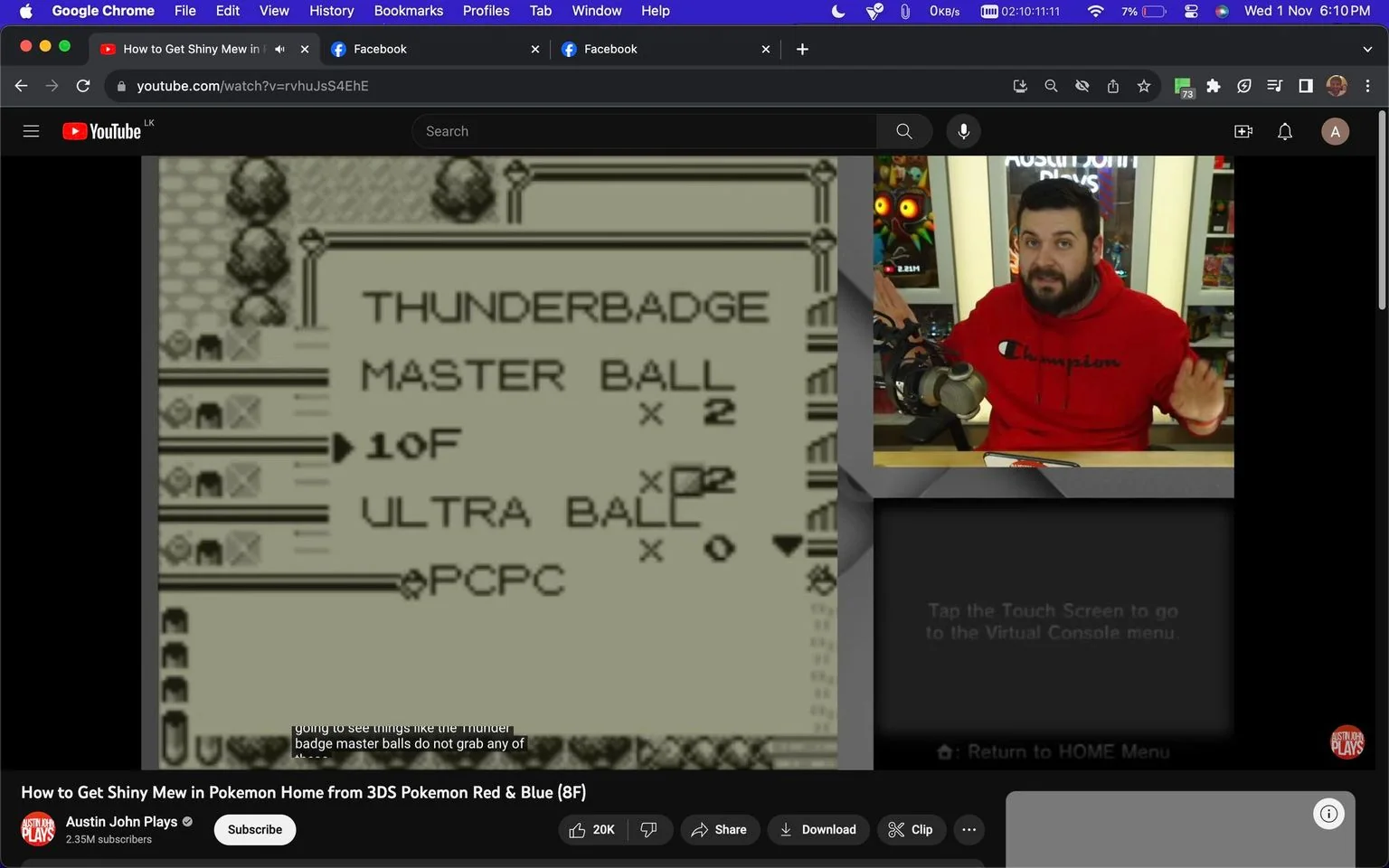
Task: Open the Apple menu
Action: tap(25, 11)
